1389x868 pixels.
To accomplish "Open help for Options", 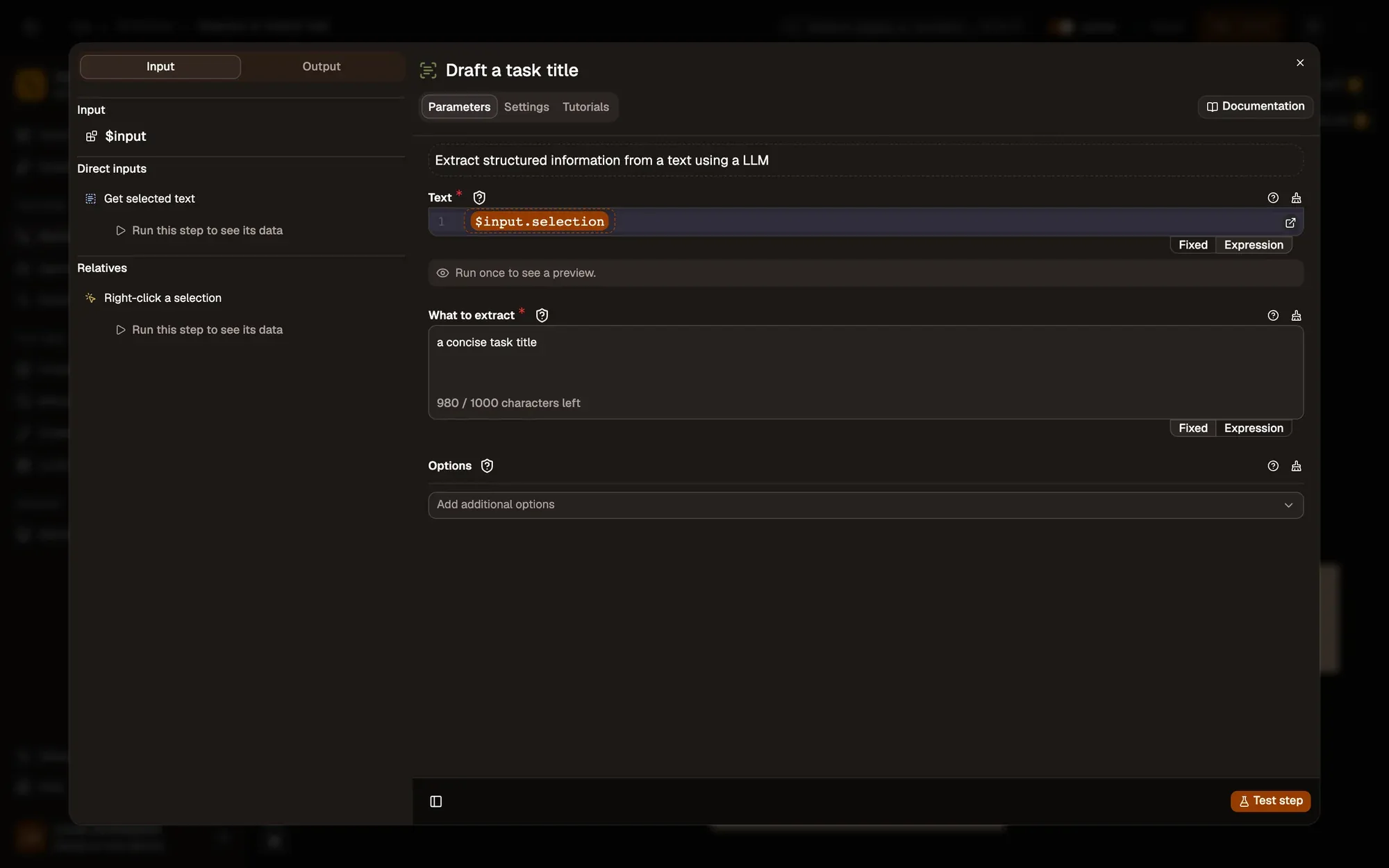I will (x=1273, y=466).
